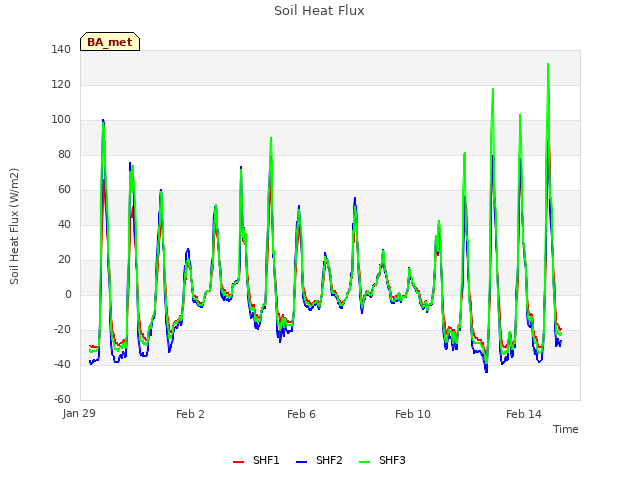Toggle the SHF3 series in the legend

[x=382, y=460]
